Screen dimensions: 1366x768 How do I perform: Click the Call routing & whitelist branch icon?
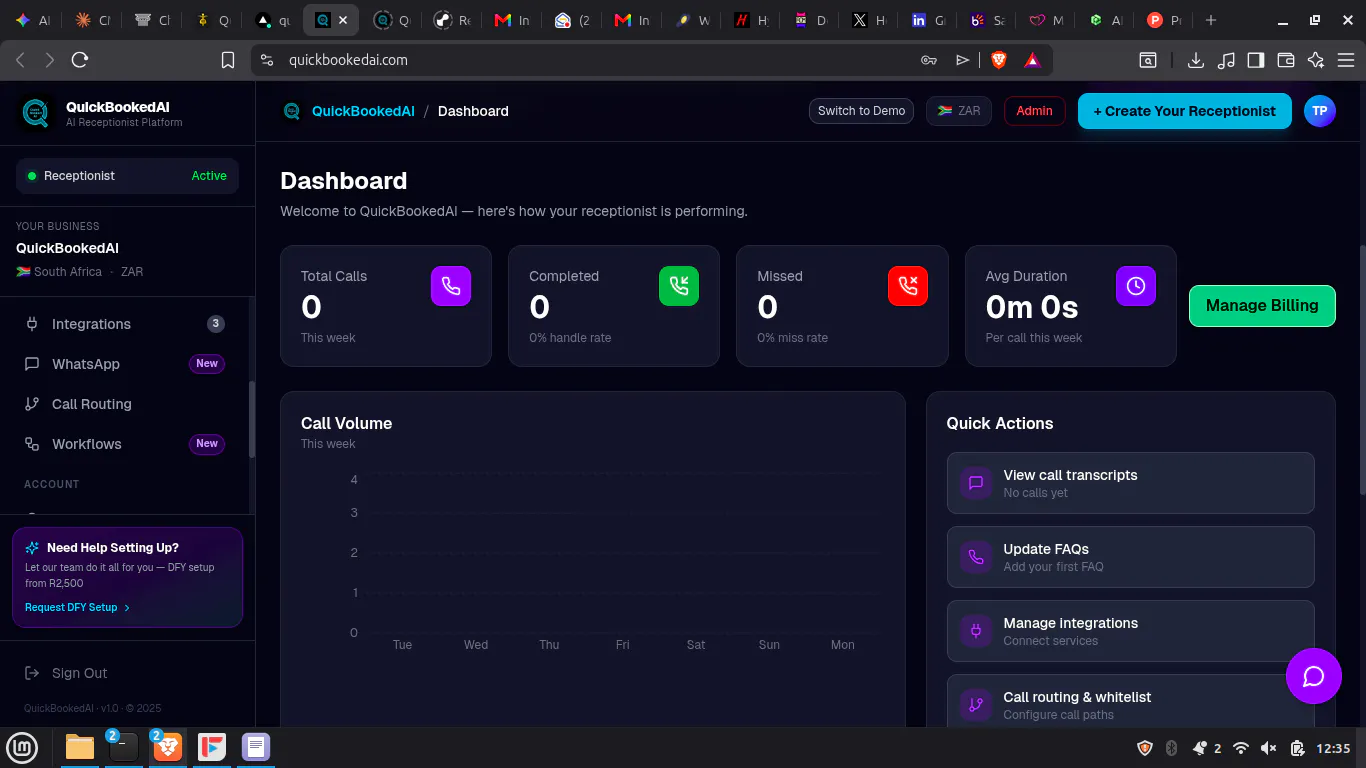[x=976, y=705]
